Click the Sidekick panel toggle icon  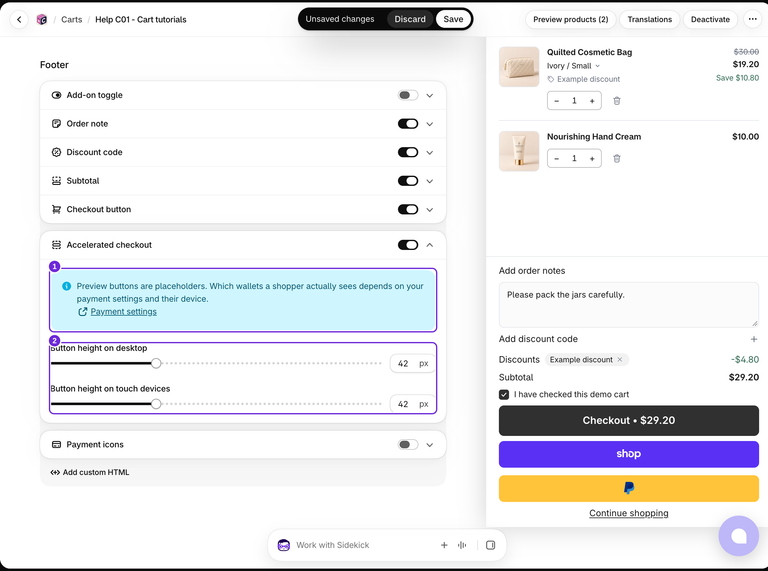click(490, 545)
